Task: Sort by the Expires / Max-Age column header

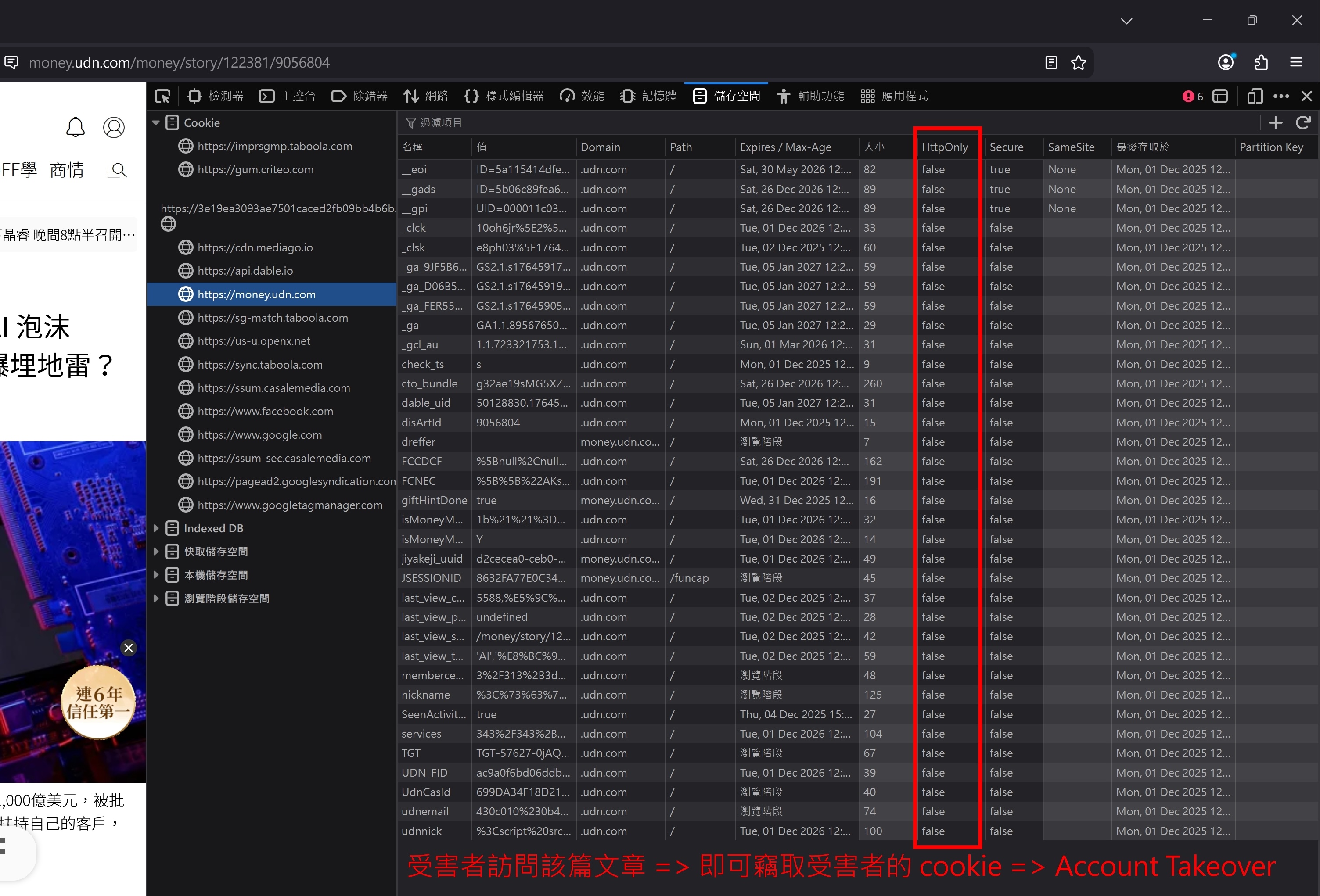Action: 797,147
